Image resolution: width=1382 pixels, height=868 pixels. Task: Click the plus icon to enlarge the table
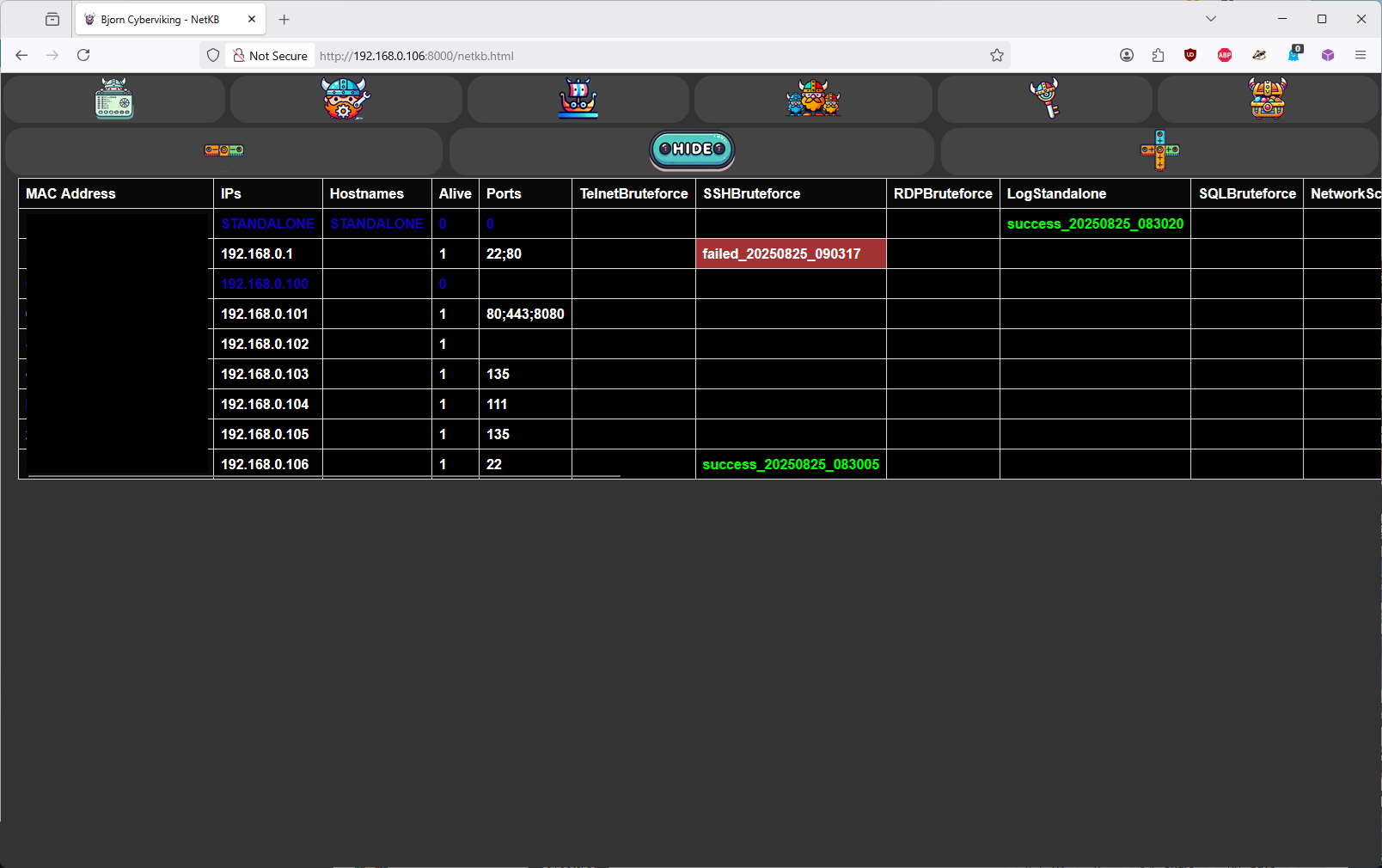click(1159, 150)
